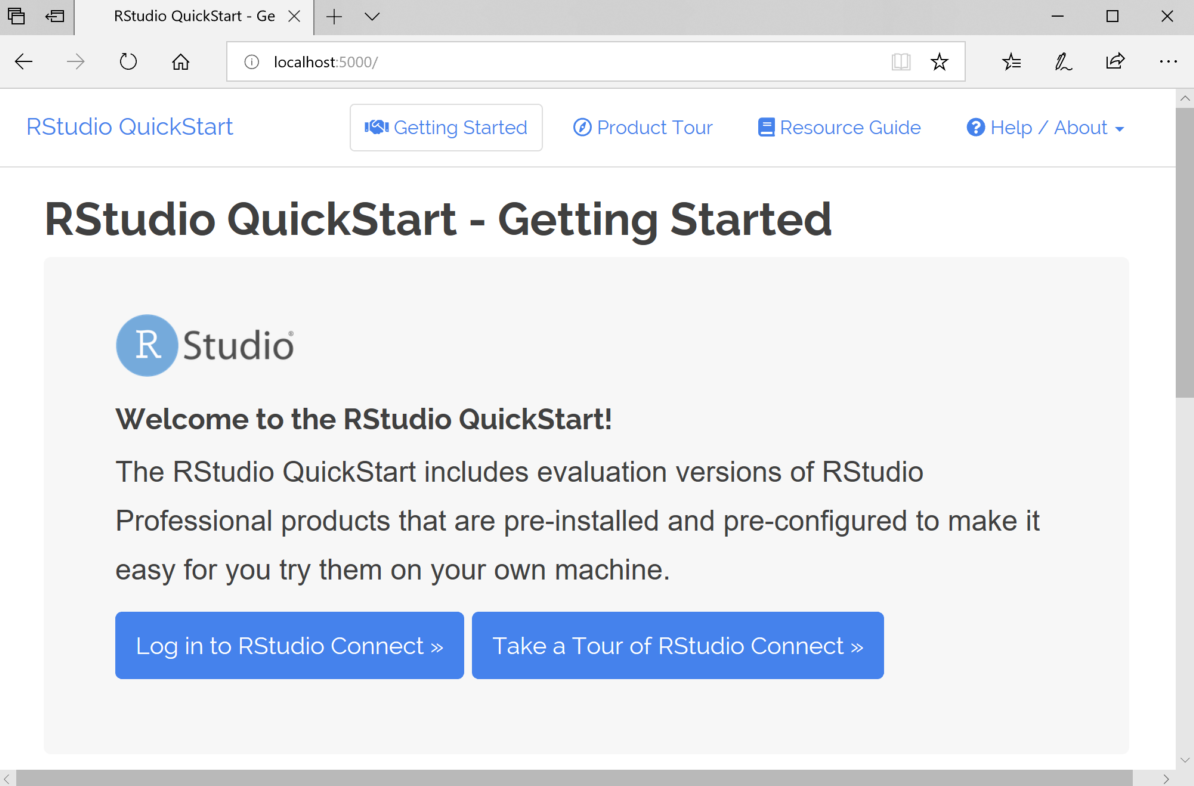Maximize the browser window
The height and width of the screenshot is (786, 1194).
[x=1112, y=16]
